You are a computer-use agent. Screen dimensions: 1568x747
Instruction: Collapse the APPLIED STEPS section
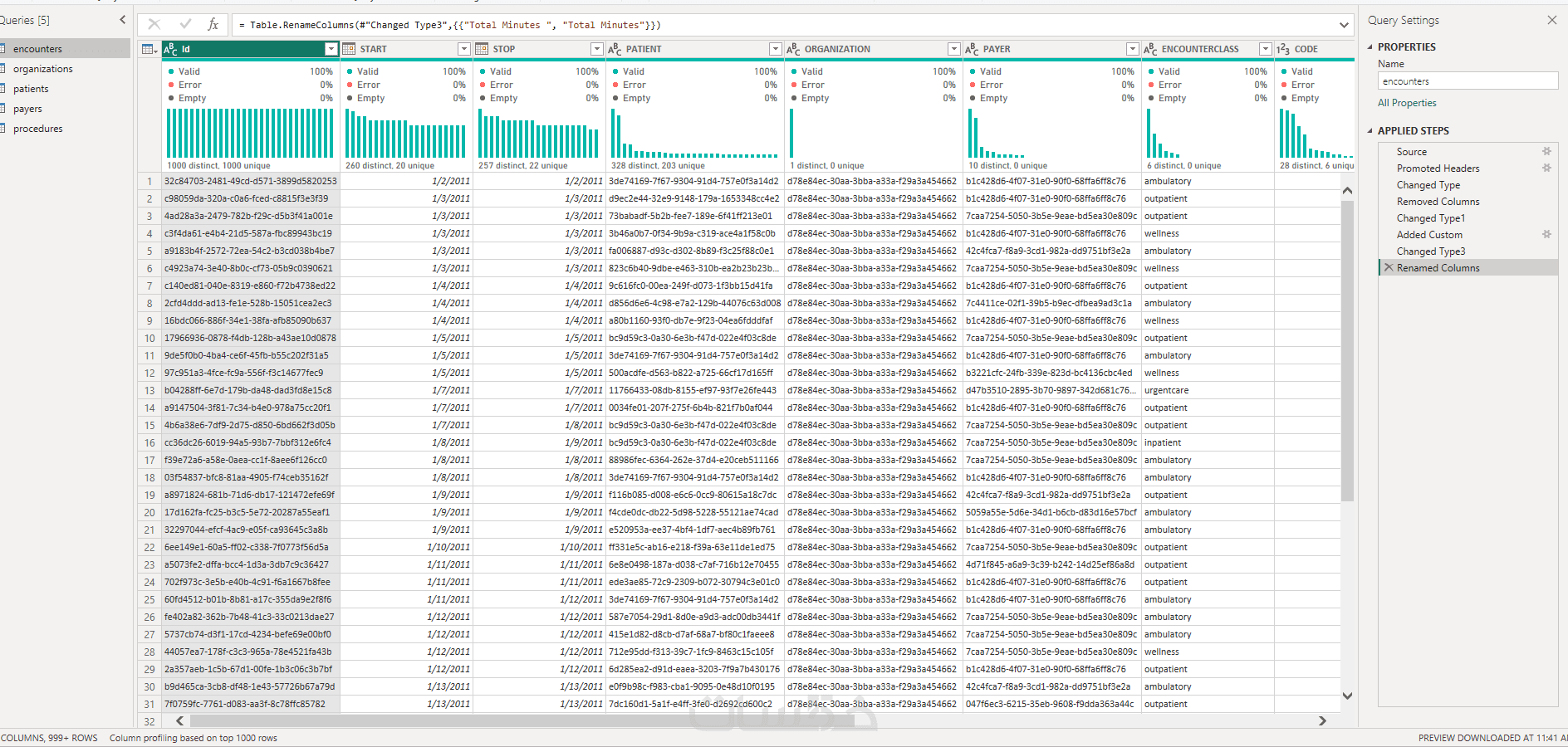coord(1370,131)
